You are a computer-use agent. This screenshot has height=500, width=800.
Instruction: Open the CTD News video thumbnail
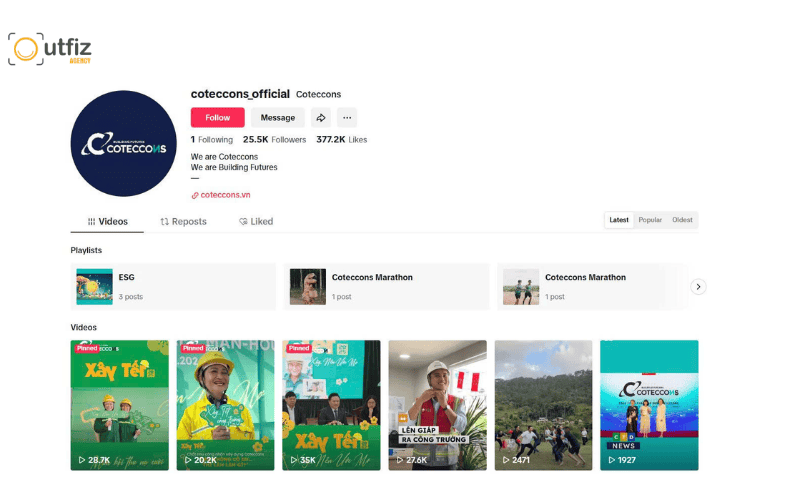click(649, 405)
